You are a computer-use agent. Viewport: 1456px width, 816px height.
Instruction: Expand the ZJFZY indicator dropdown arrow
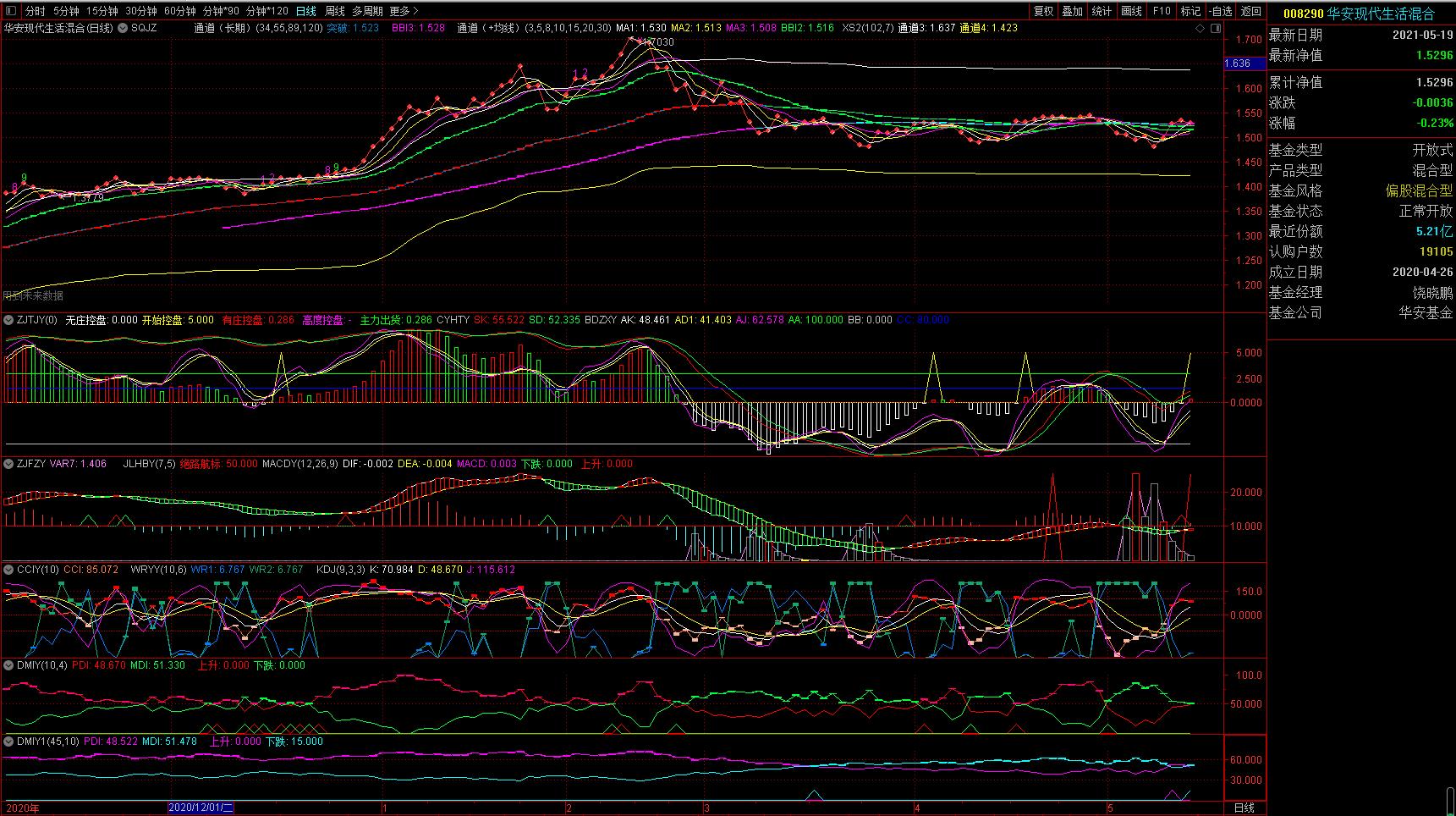[x=9, y=464]
